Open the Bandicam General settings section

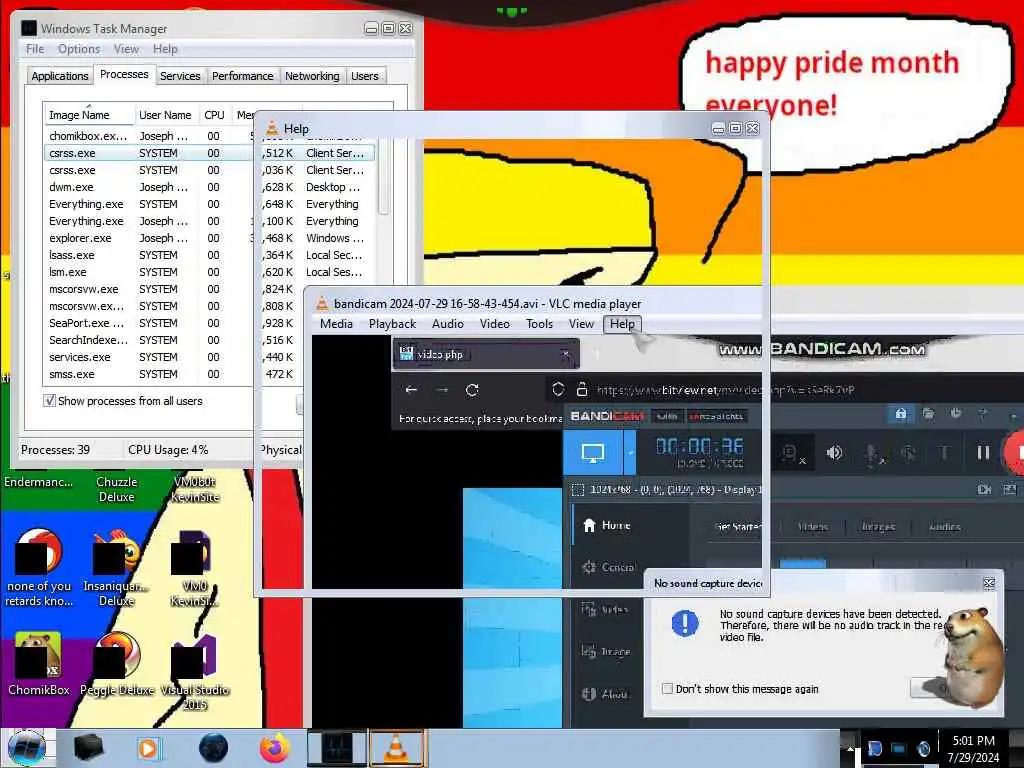tap(608, 567)
